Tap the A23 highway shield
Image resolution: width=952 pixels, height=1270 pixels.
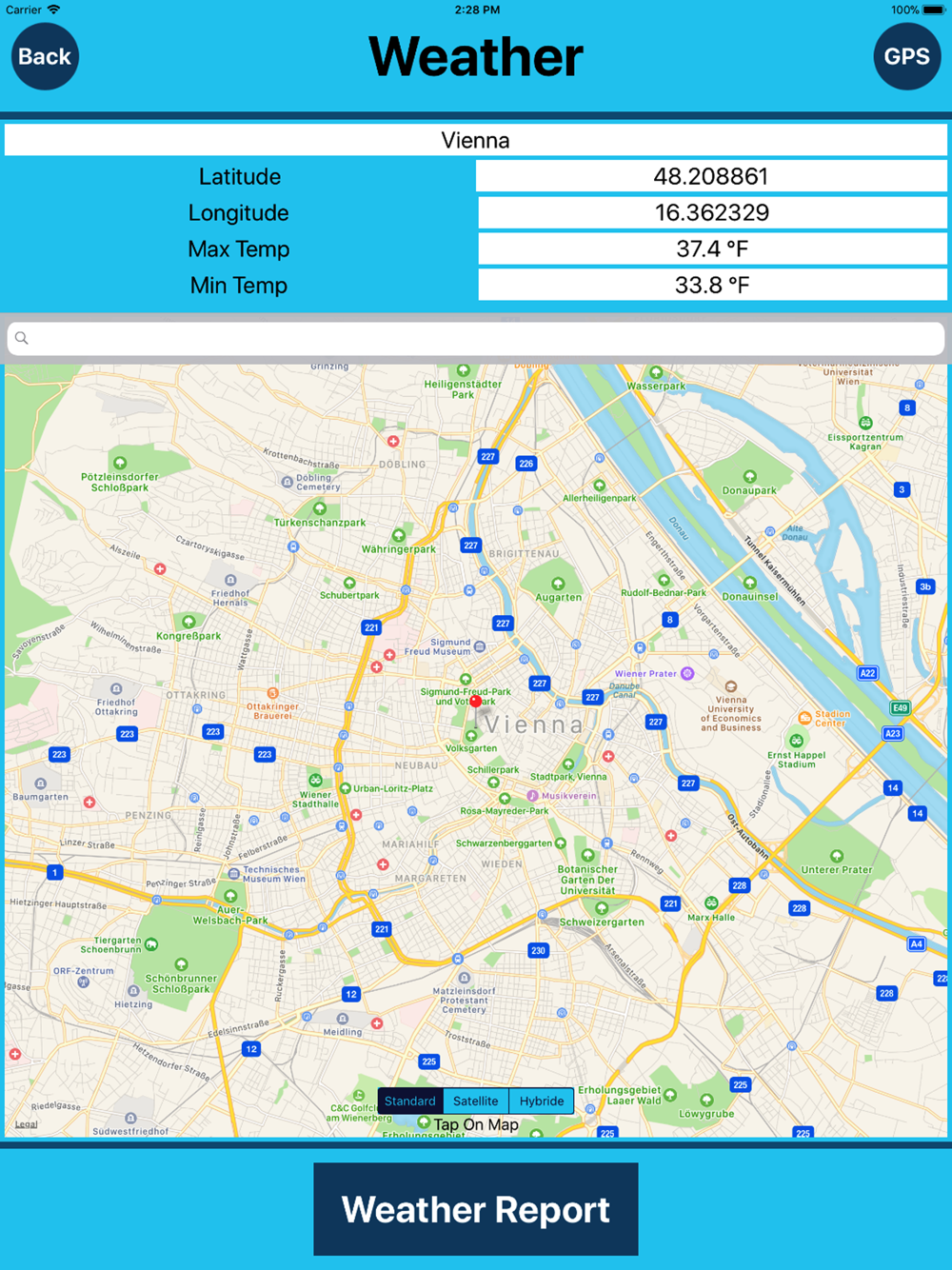tap(892, 733)
